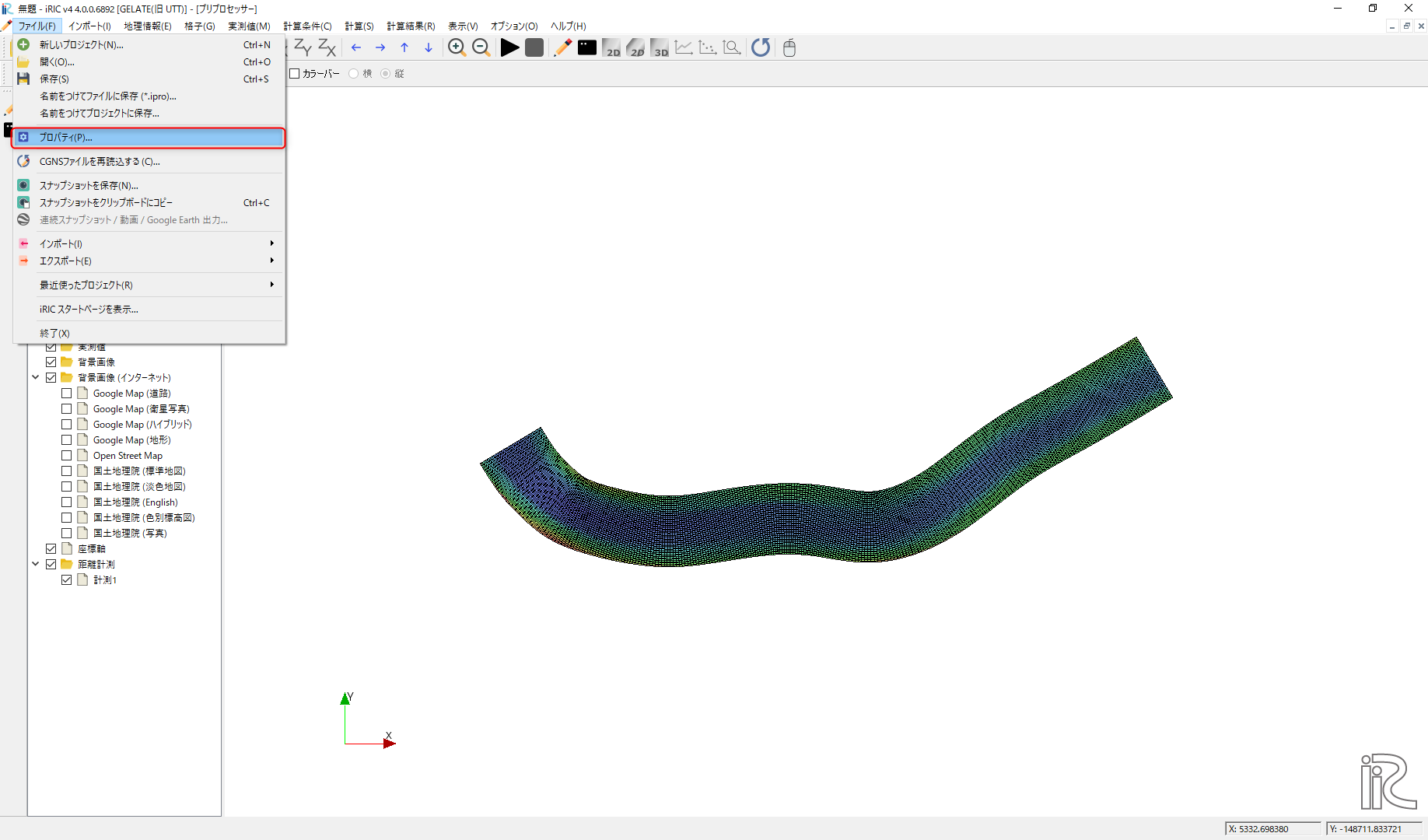The image size is (1428, 840).
Task: Click the zoom out magnifier icon
Action: 481,47
